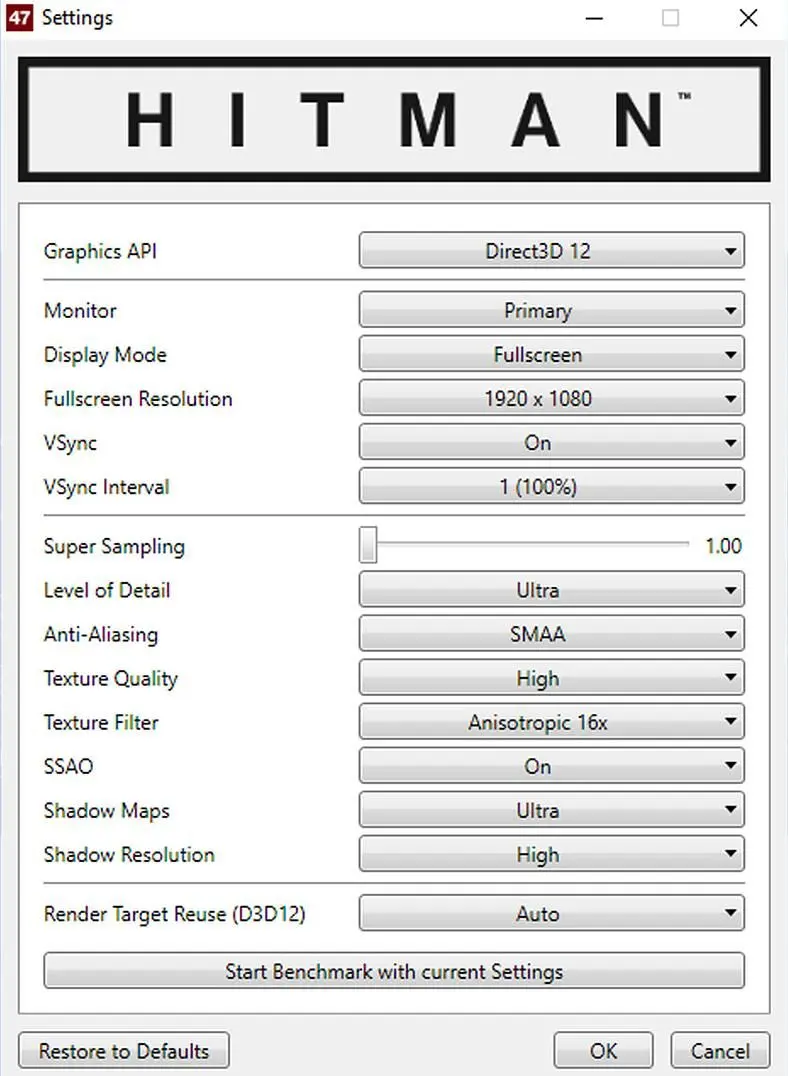
Task: Open Shadow Maps dropdown
Action: (551, 810)
